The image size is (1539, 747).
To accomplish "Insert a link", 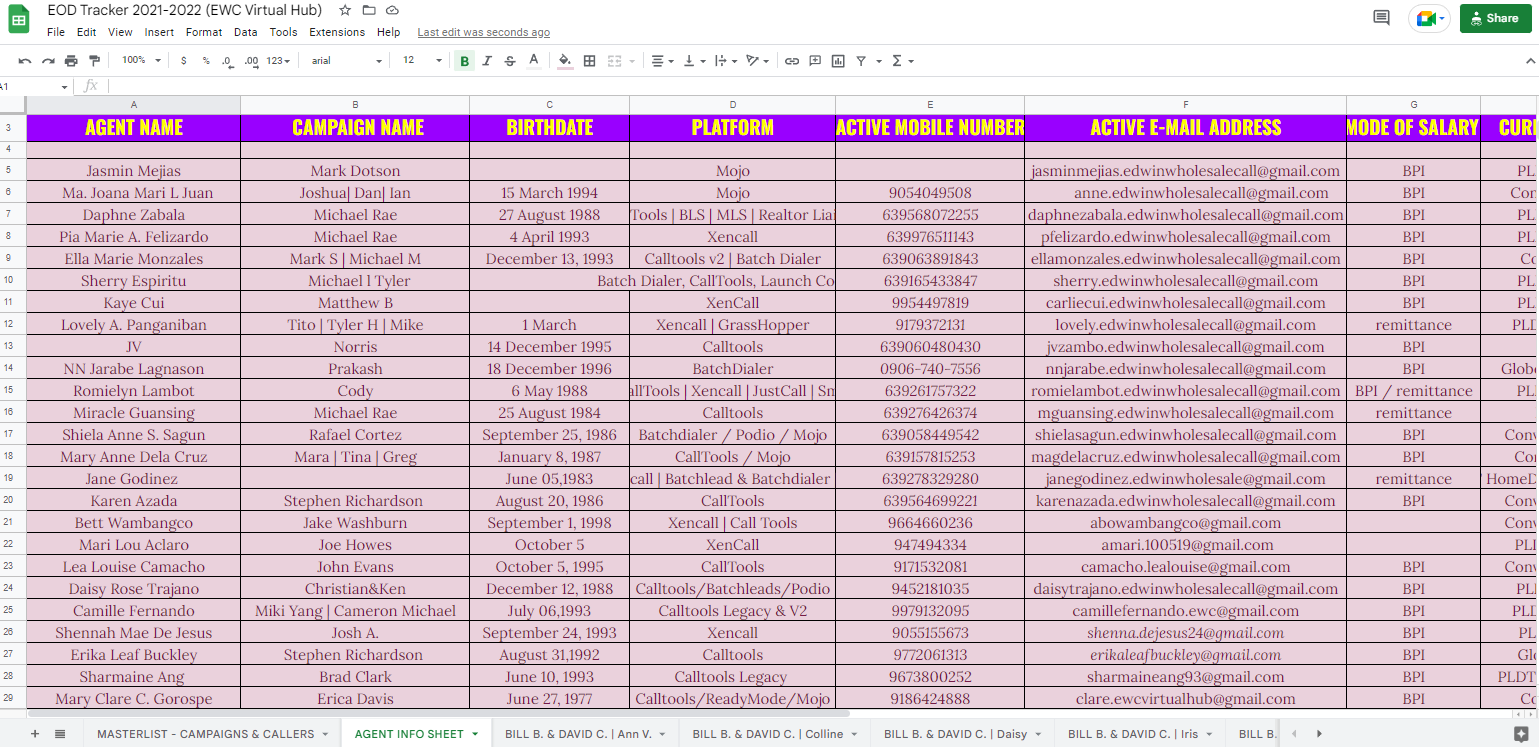I will (792, 61).
